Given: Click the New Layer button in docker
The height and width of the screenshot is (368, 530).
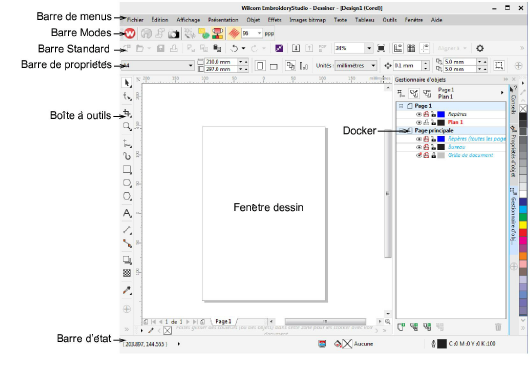Looking at the screenshot, I should [x=401, y=327].
